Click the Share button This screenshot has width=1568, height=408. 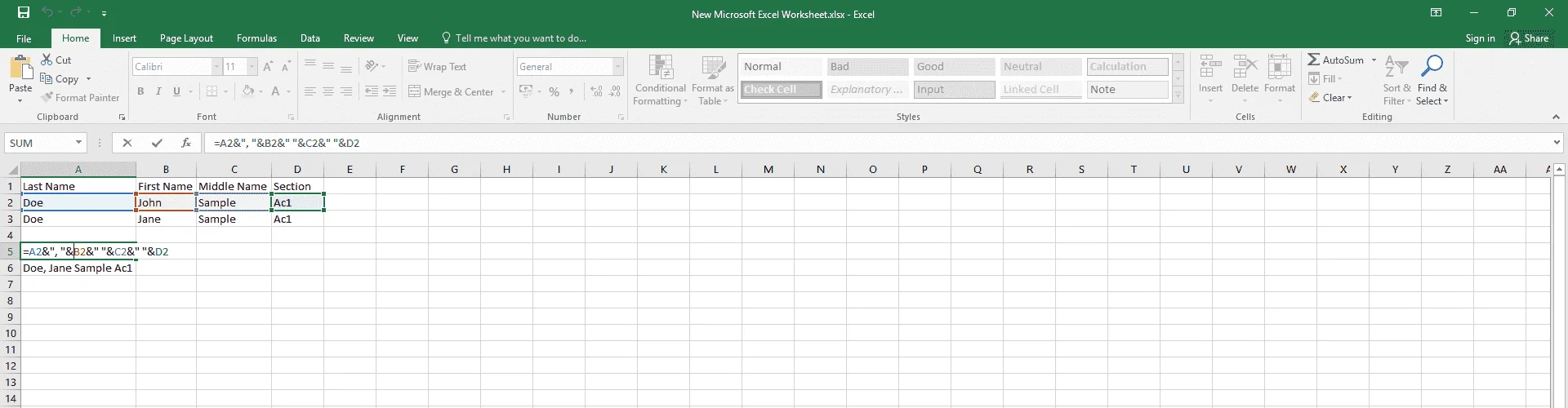[1530, 38]
